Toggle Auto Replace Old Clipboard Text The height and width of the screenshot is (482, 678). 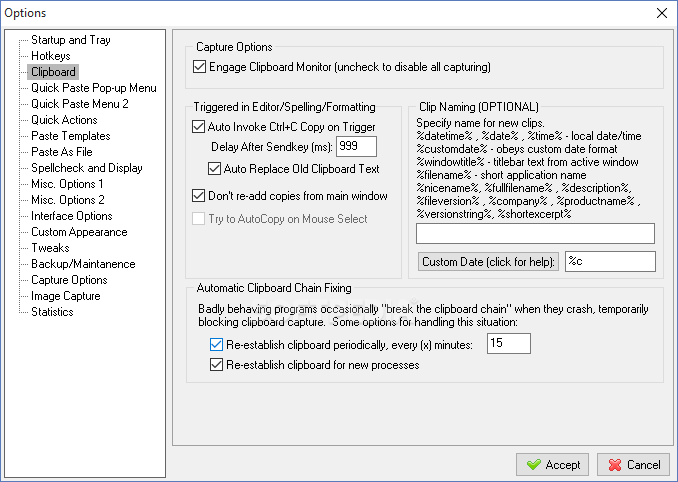214,169
